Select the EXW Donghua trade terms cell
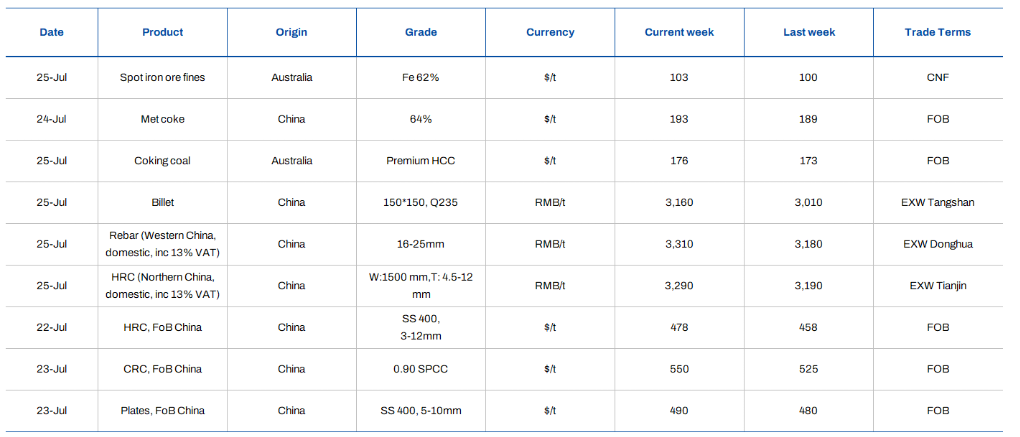The width and height of the screenshot is (1020, 437). tap(937, 244)
